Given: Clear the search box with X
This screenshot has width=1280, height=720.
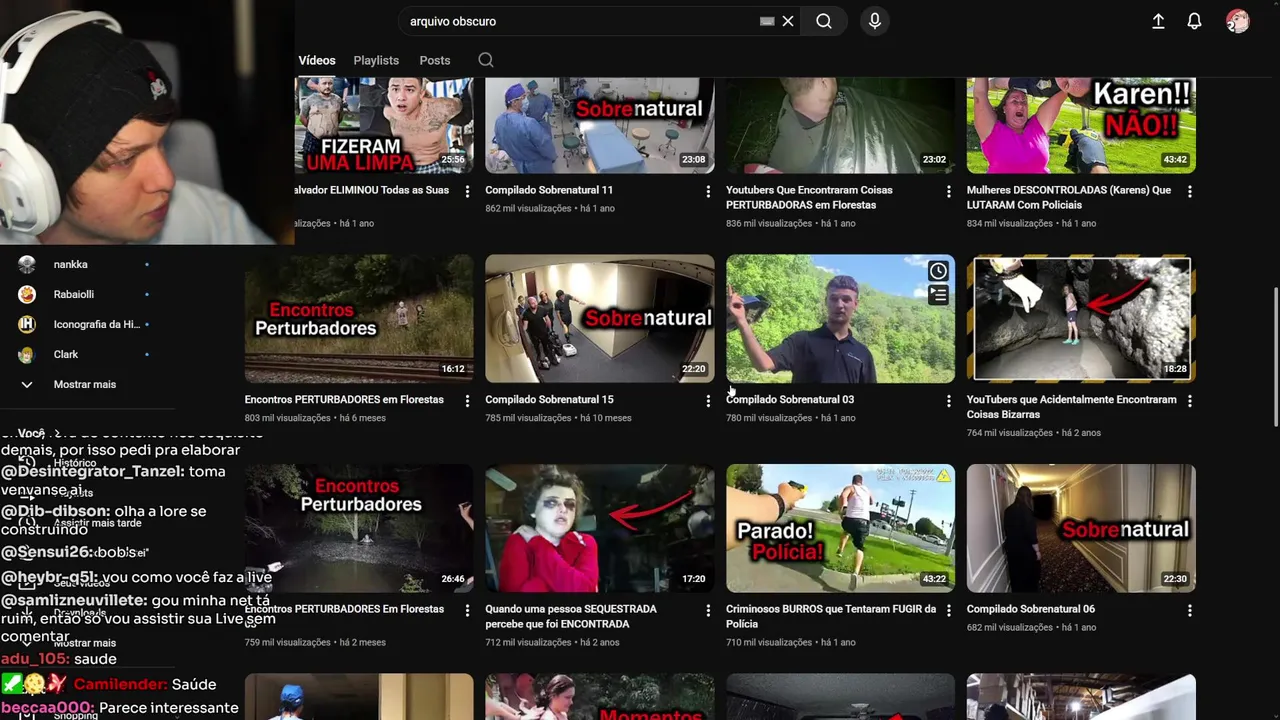Looking at the screenshot, I should pyautogui.click(x=788, y=21).
